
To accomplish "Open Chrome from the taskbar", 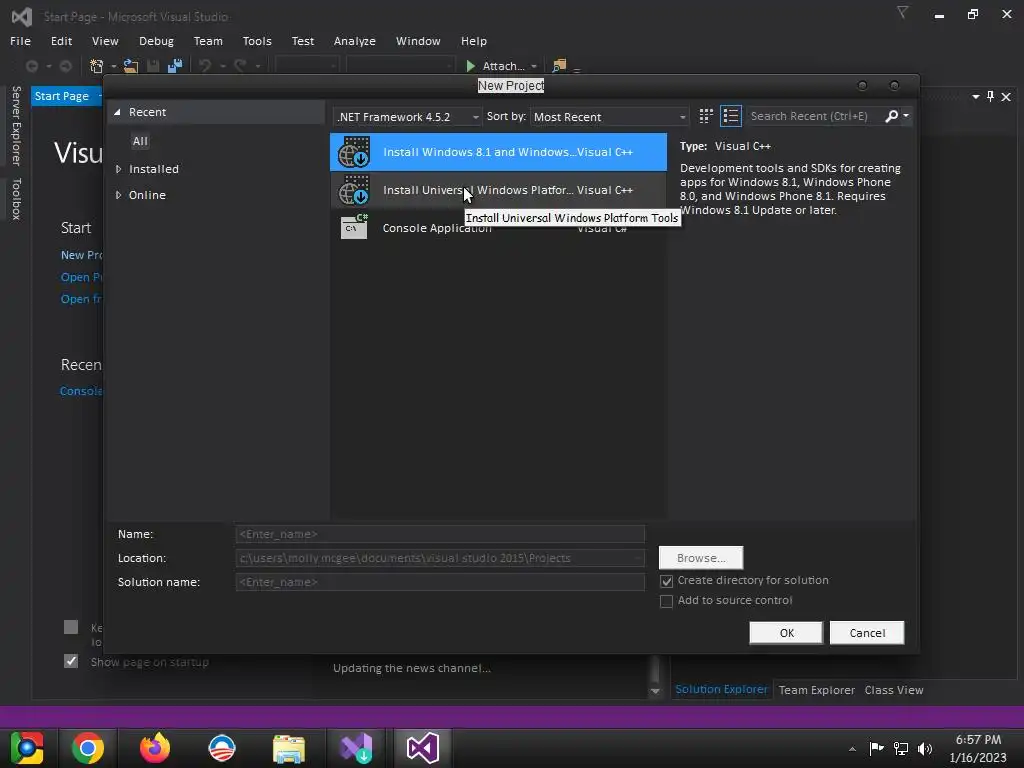I will point(88,748).
